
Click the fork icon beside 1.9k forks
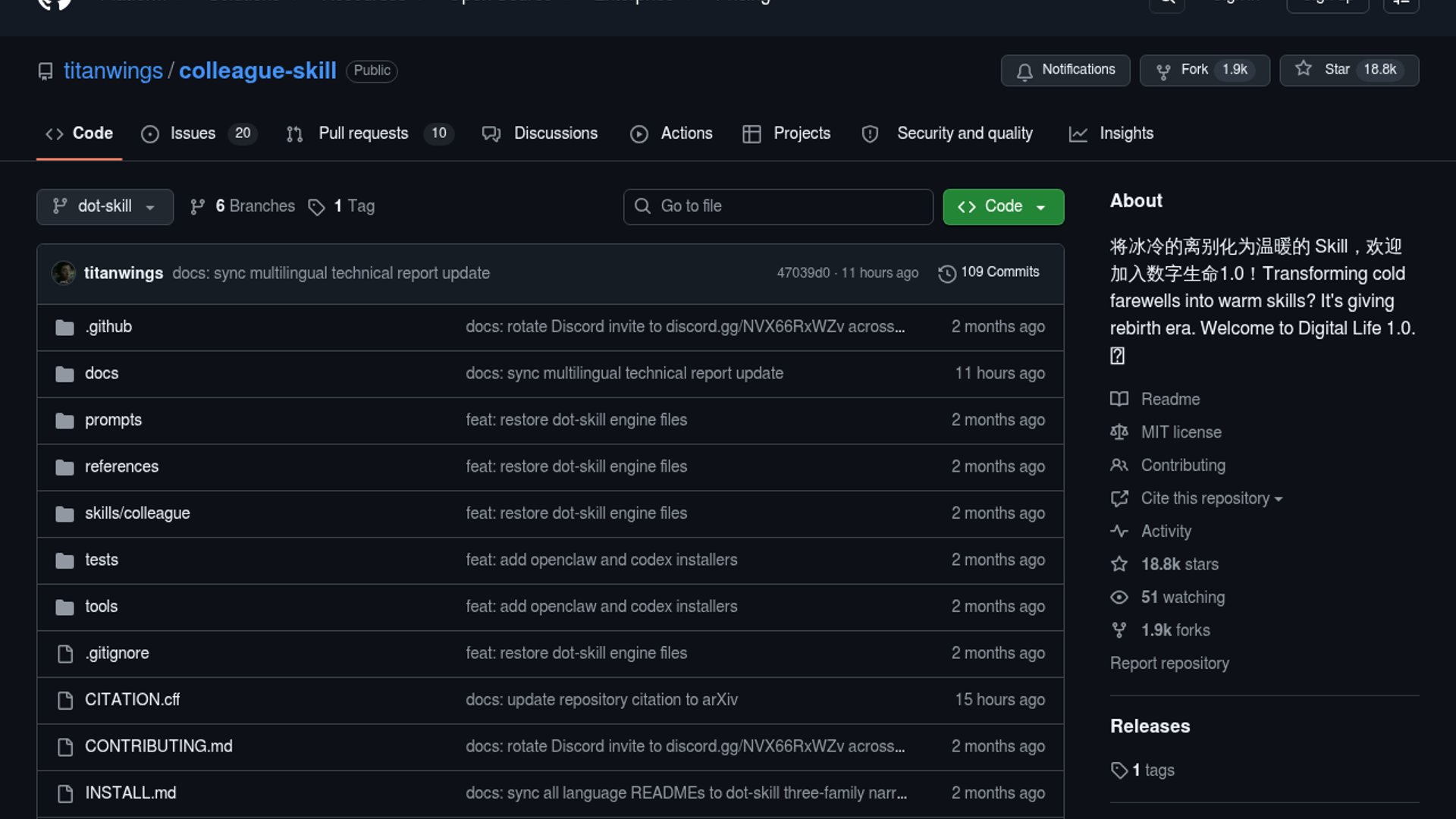click(x=1119, y=630)
